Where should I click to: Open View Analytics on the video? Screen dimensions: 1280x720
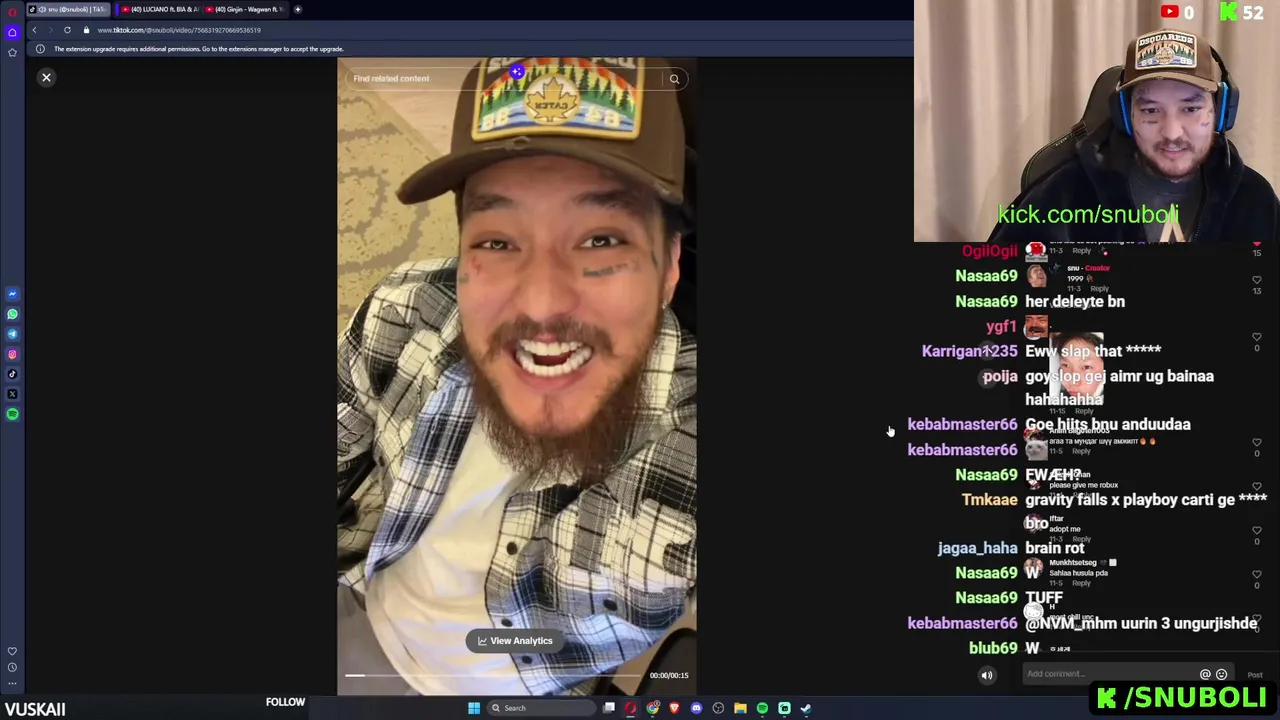[515, 641]
